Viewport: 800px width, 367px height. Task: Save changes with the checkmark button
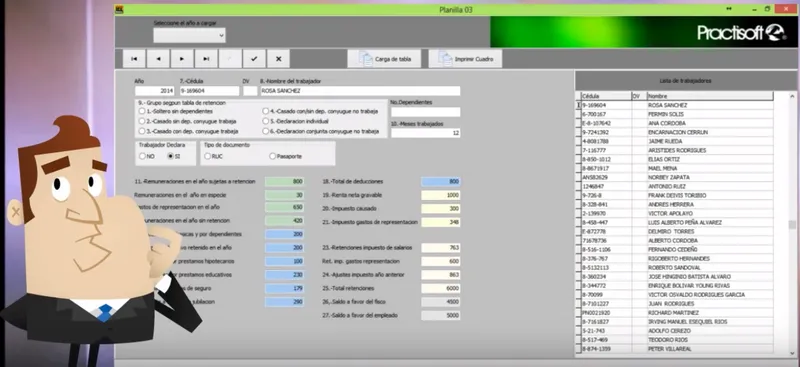(254, 59)
